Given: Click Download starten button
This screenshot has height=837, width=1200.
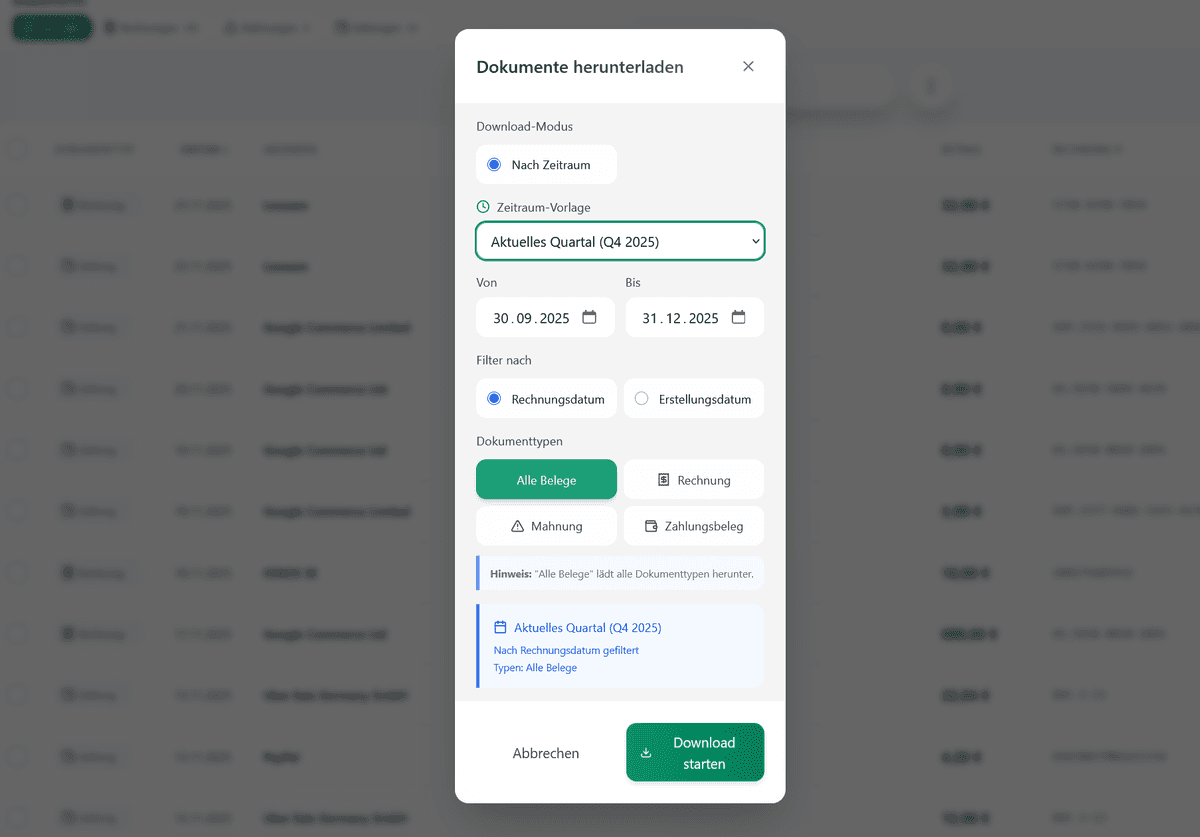Looking at the screenshot, I should point(695,753).
